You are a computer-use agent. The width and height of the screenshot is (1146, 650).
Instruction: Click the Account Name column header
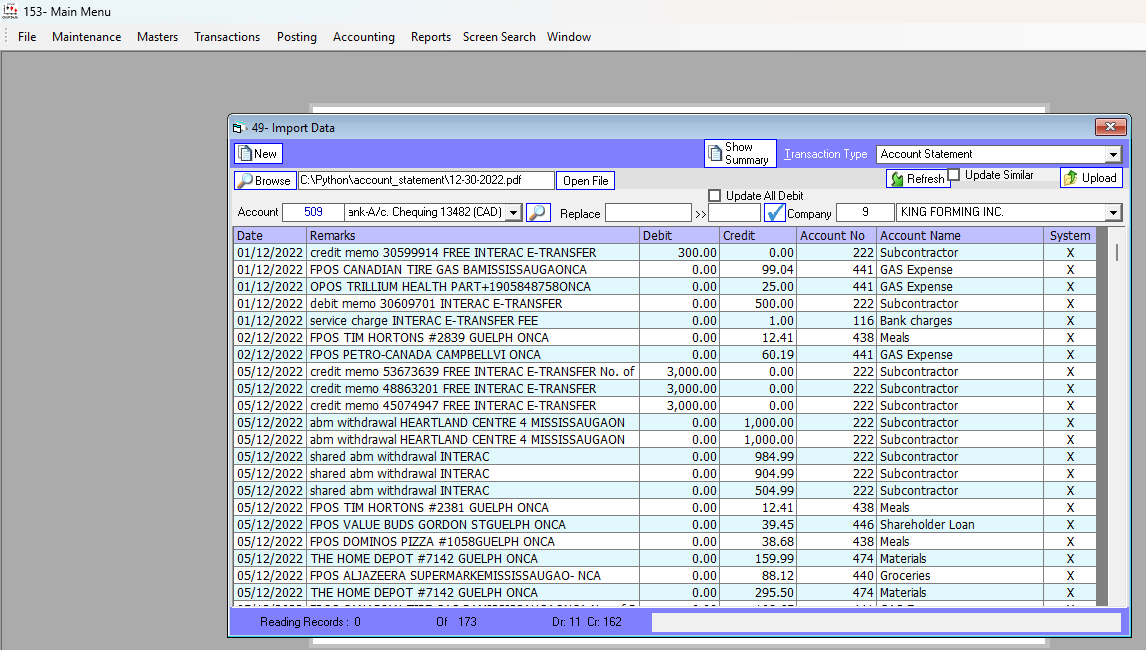pos(960,235)
